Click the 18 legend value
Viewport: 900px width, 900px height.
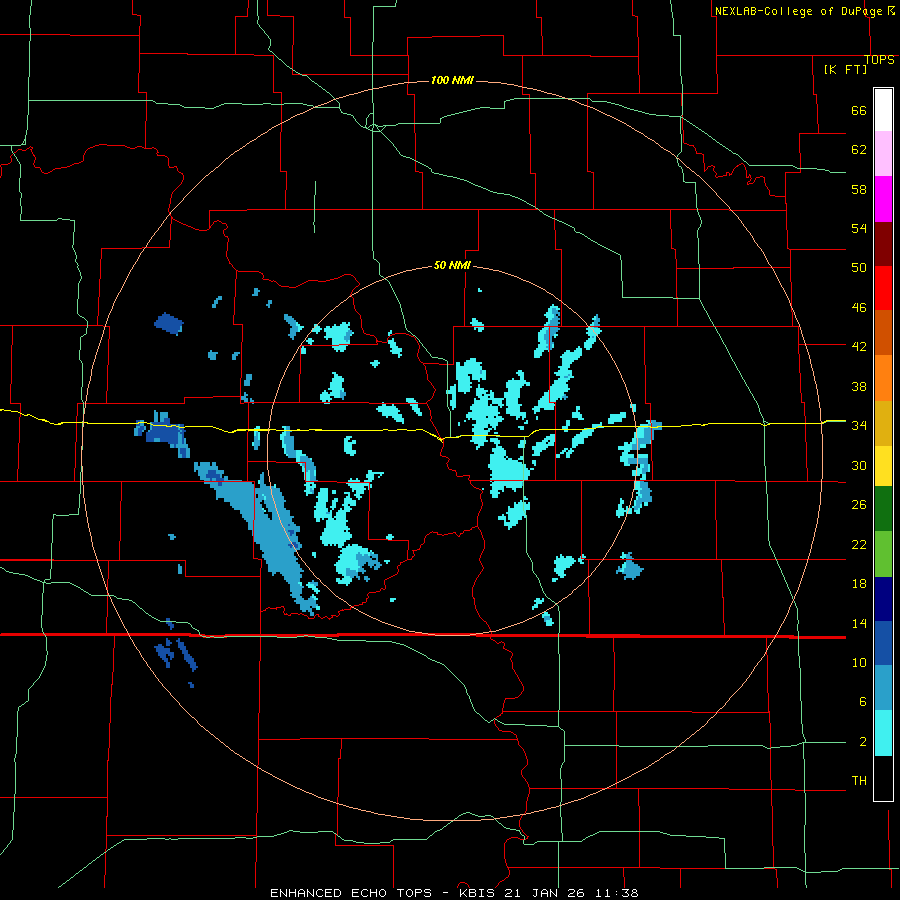click(x=859, y=584)
